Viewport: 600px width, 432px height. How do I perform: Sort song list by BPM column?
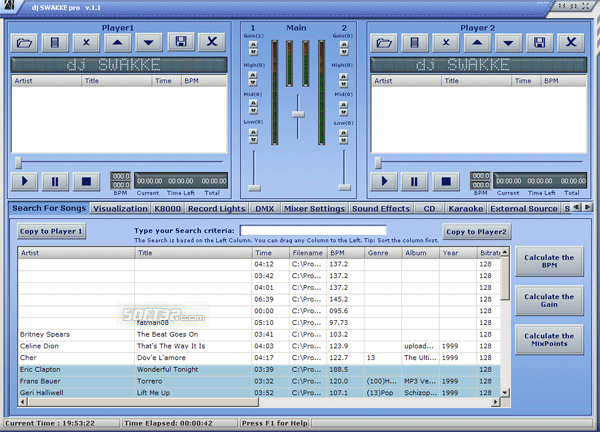(x=345, y=253)
